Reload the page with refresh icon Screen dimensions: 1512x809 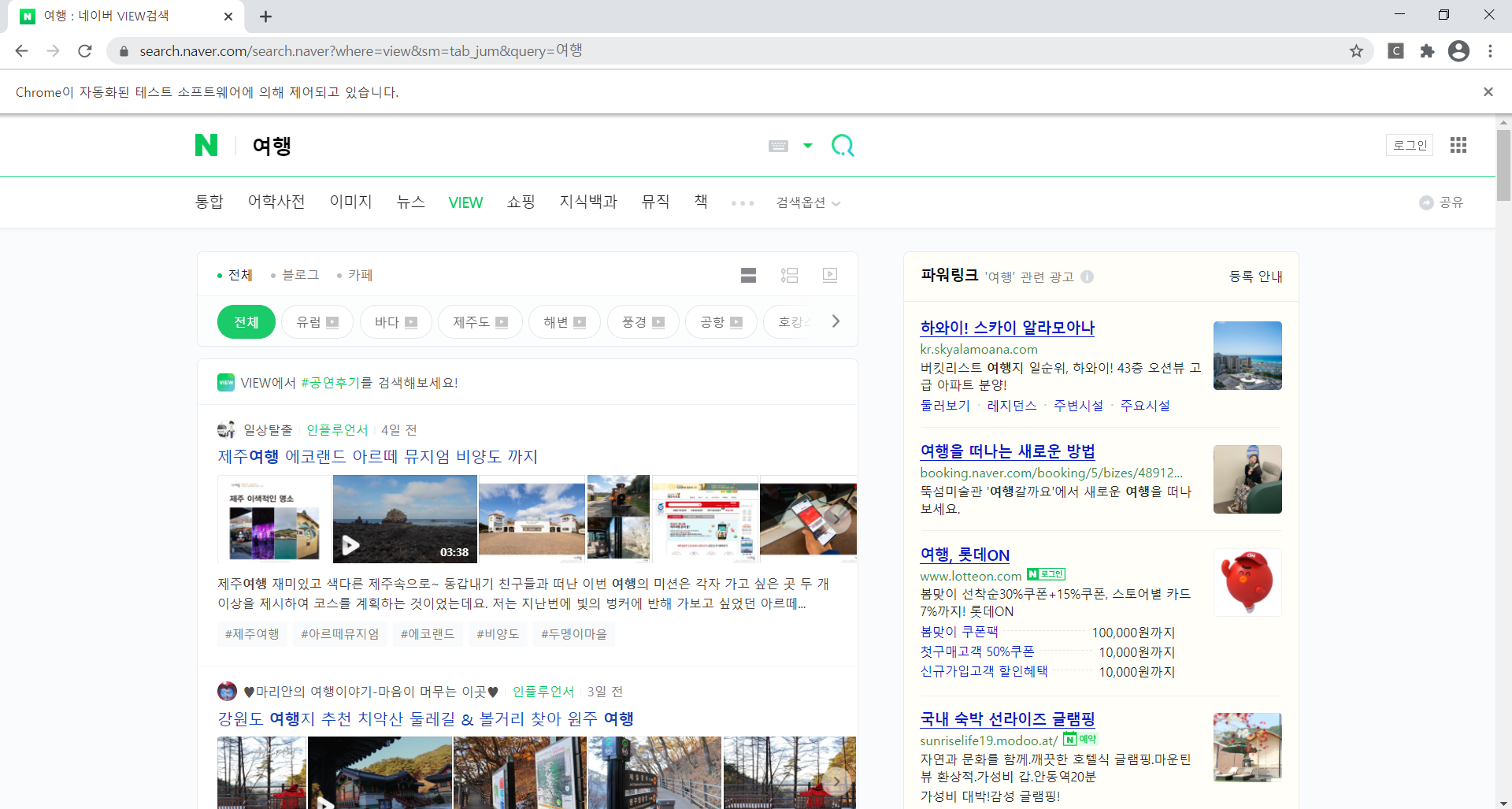click(x=85, y=51)
